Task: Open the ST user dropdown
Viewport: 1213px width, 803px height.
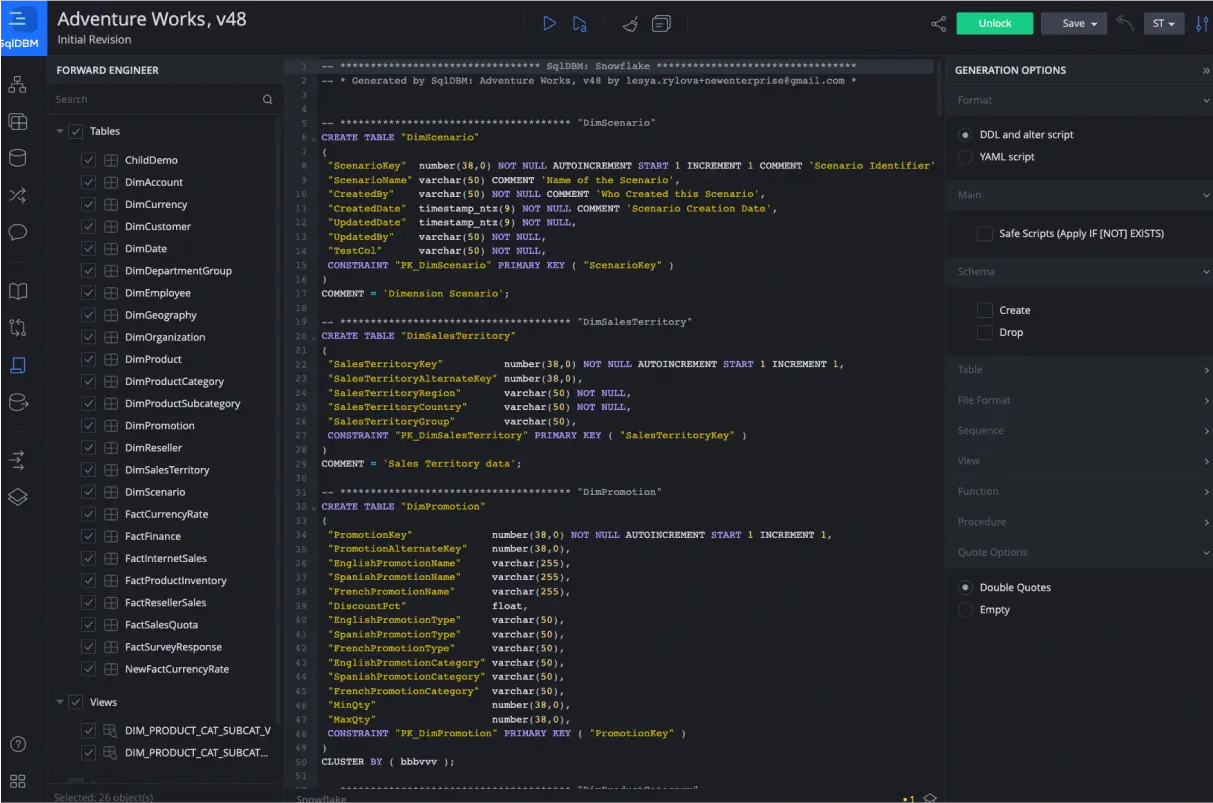Action: (x=1163, y=23)
